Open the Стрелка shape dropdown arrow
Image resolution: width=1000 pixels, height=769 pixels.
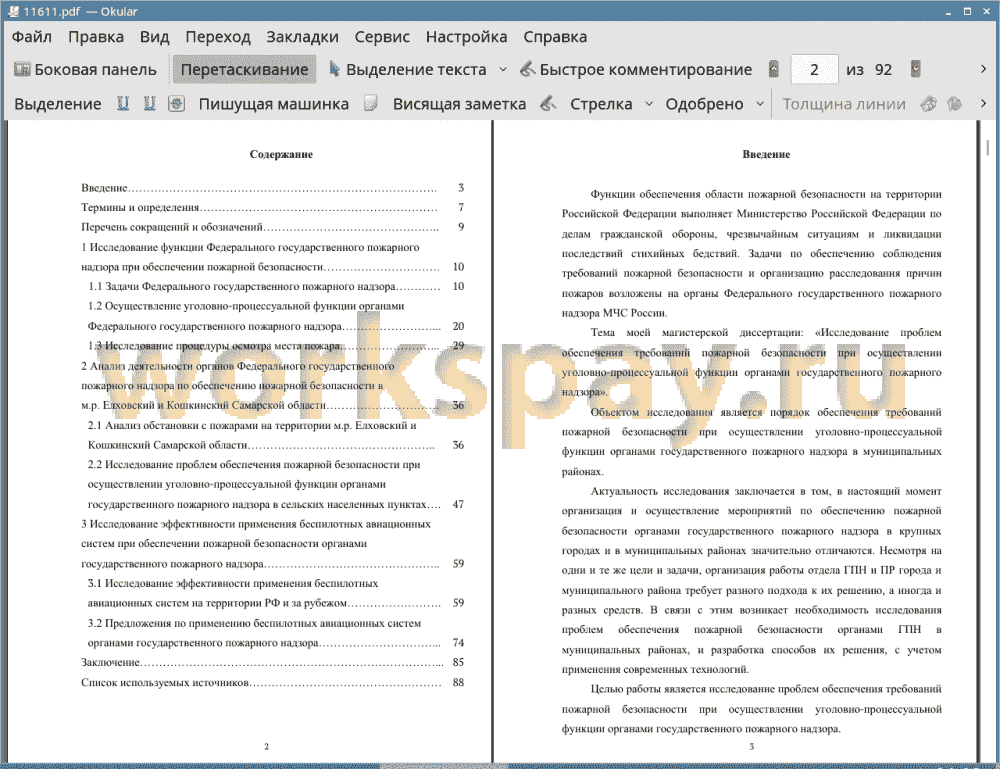649,104
